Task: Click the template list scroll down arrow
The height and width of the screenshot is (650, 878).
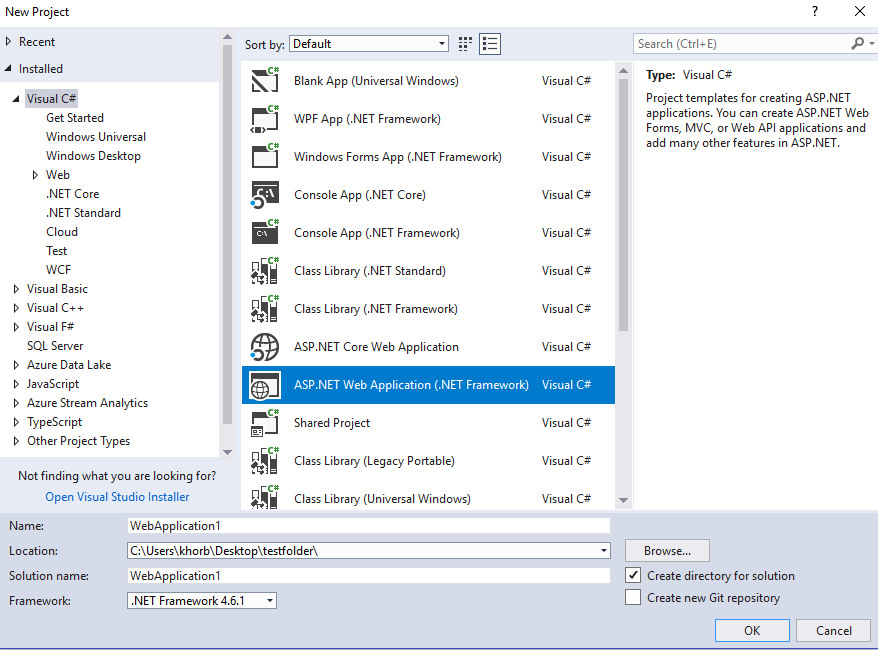Action: point(623,501)
